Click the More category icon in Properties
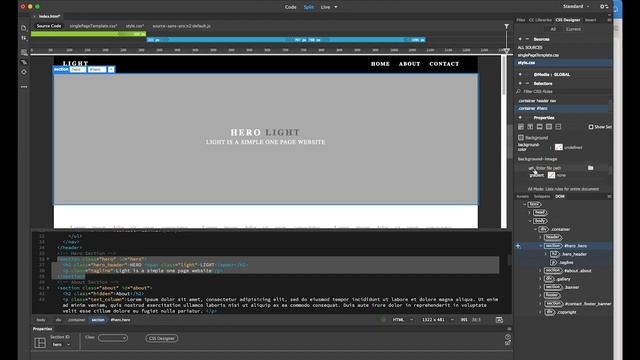This screenshot has height=360, width=640. pyautogui.click(x=558, y=127)
